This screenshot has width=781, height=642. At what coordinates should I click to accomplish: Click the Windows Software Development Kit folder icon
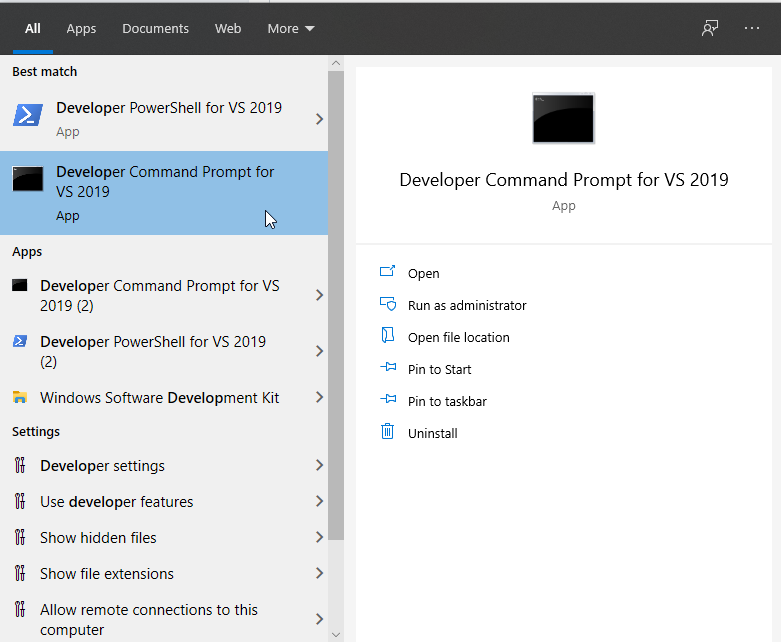click(x=19, y=397)
